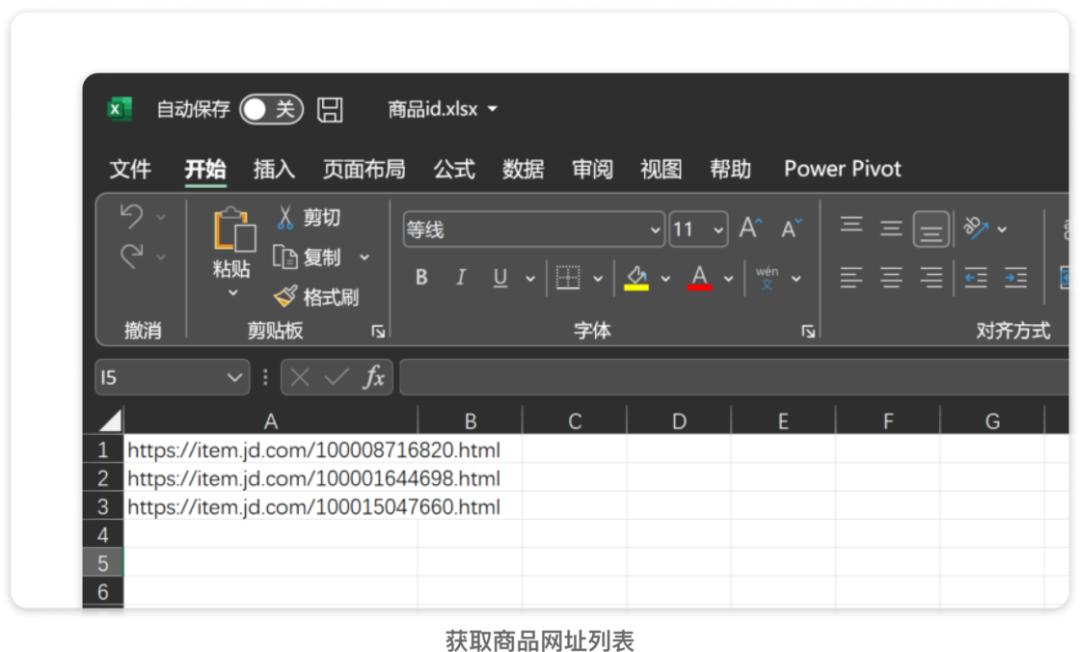Image resolution: width=1080 pixels, height=652 pixels.
Task: Click the increase indent icon
Action: [x=1015, y=277]
